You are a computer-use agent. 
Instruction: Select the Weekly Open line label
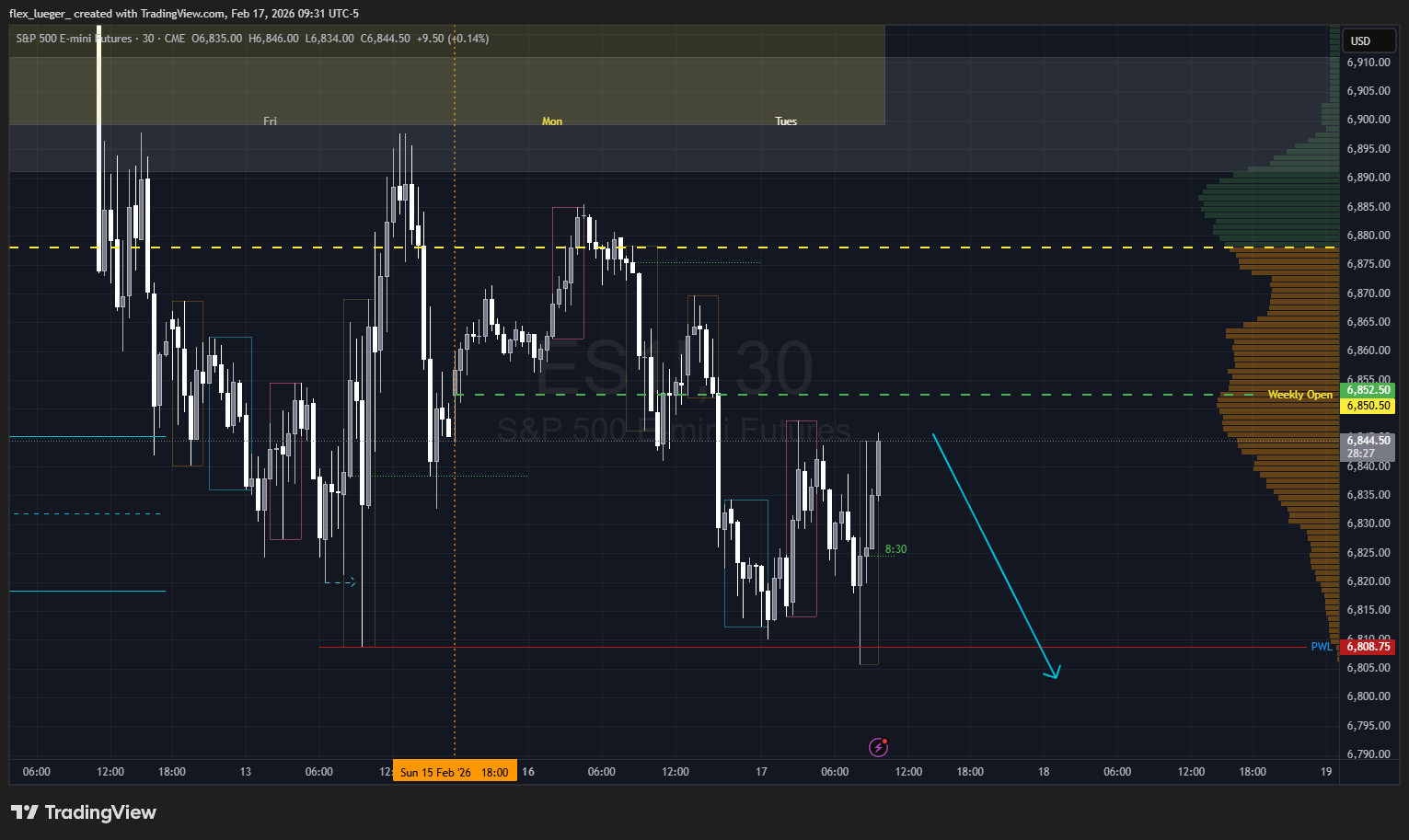coord(1299,395)
